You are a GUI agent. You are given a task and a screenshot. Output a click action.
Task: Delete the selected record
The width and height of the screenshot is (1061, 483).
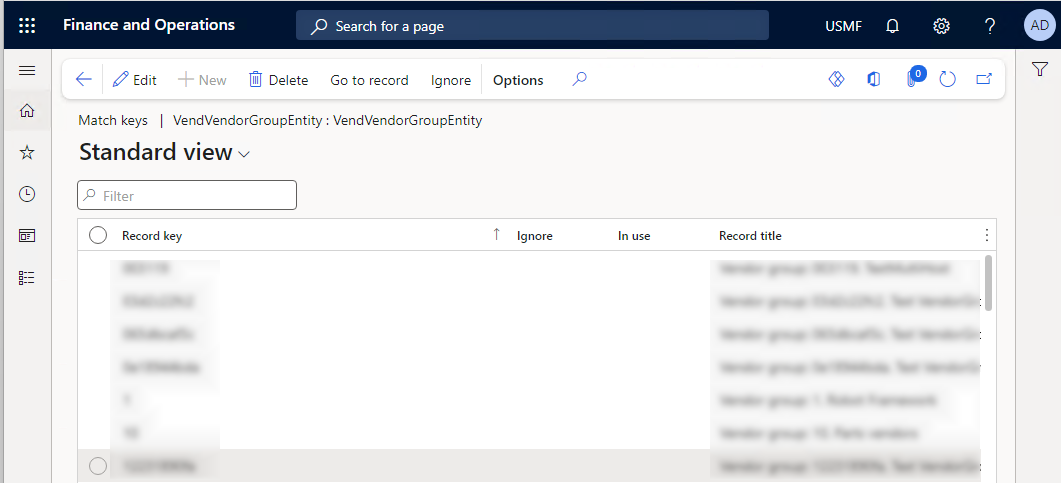tap(278, 80)
